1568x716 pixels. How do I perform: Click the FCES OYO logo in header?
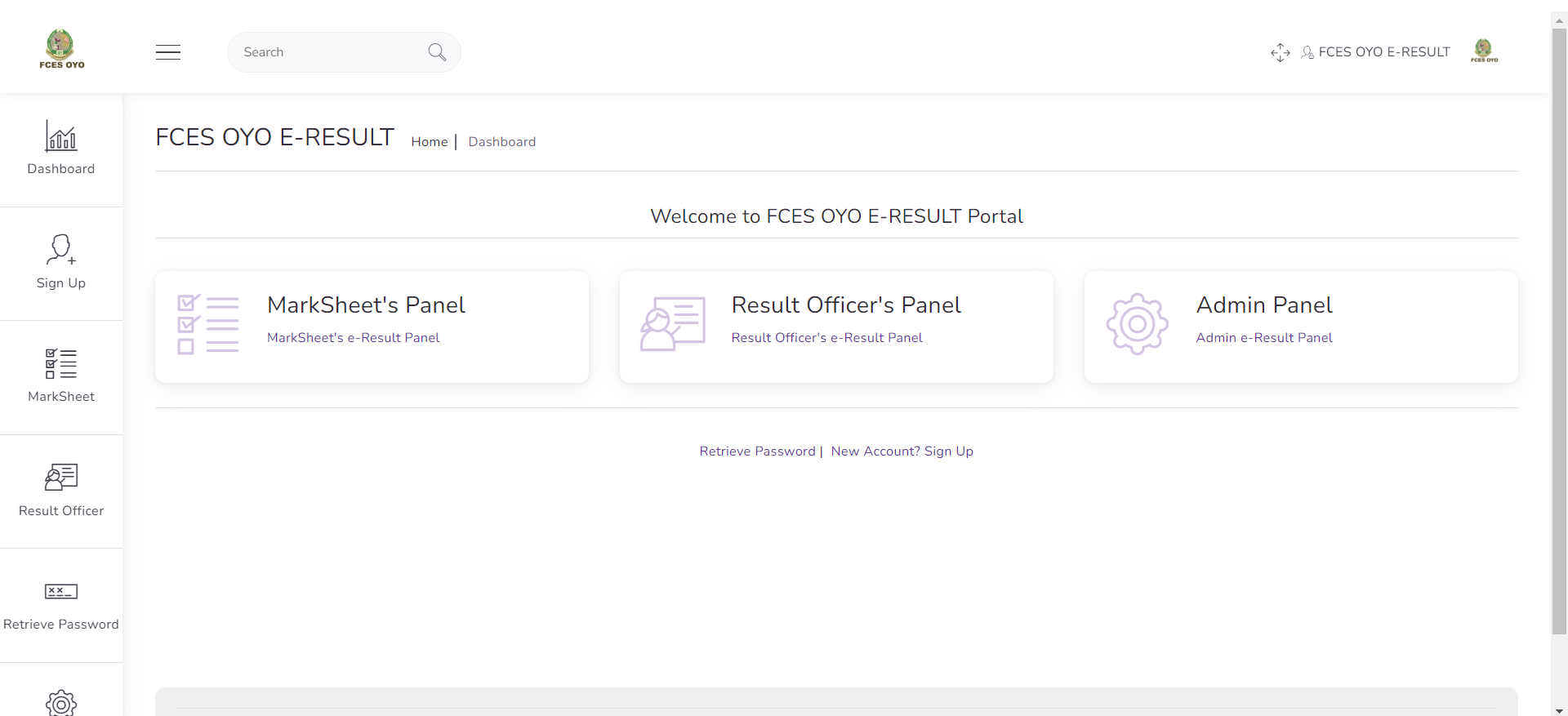(x=61, y=49)
